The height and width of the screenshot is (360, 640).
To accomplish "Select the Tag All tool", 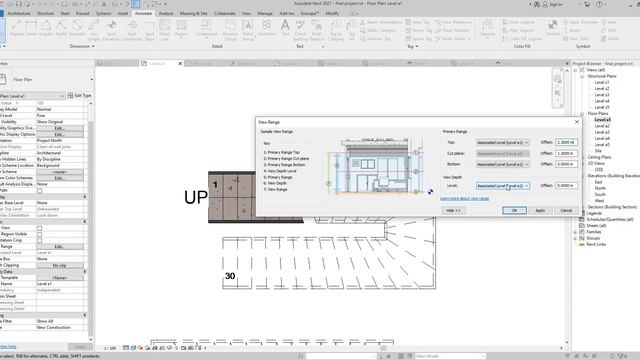I will click(351, 30).
